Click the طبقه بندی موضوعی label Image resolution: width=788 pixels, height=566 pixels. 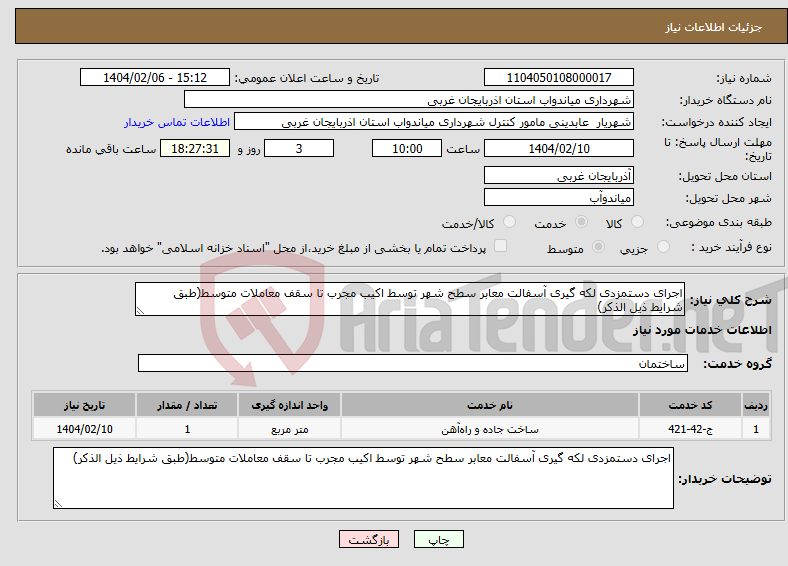click(719, 222)
